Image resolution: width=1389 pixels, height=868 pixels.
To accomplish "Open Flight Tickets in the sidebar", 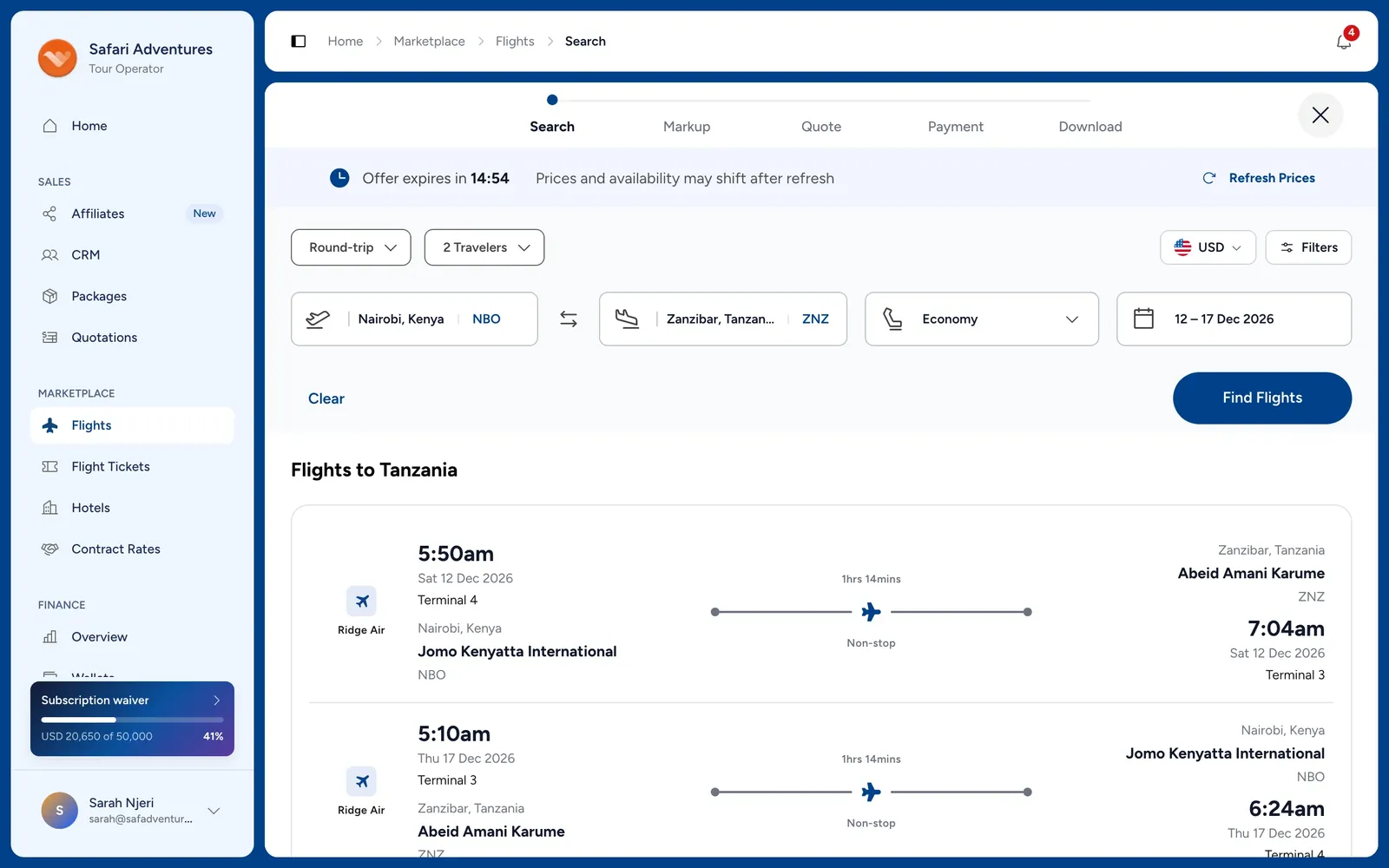I will [132, 467].
